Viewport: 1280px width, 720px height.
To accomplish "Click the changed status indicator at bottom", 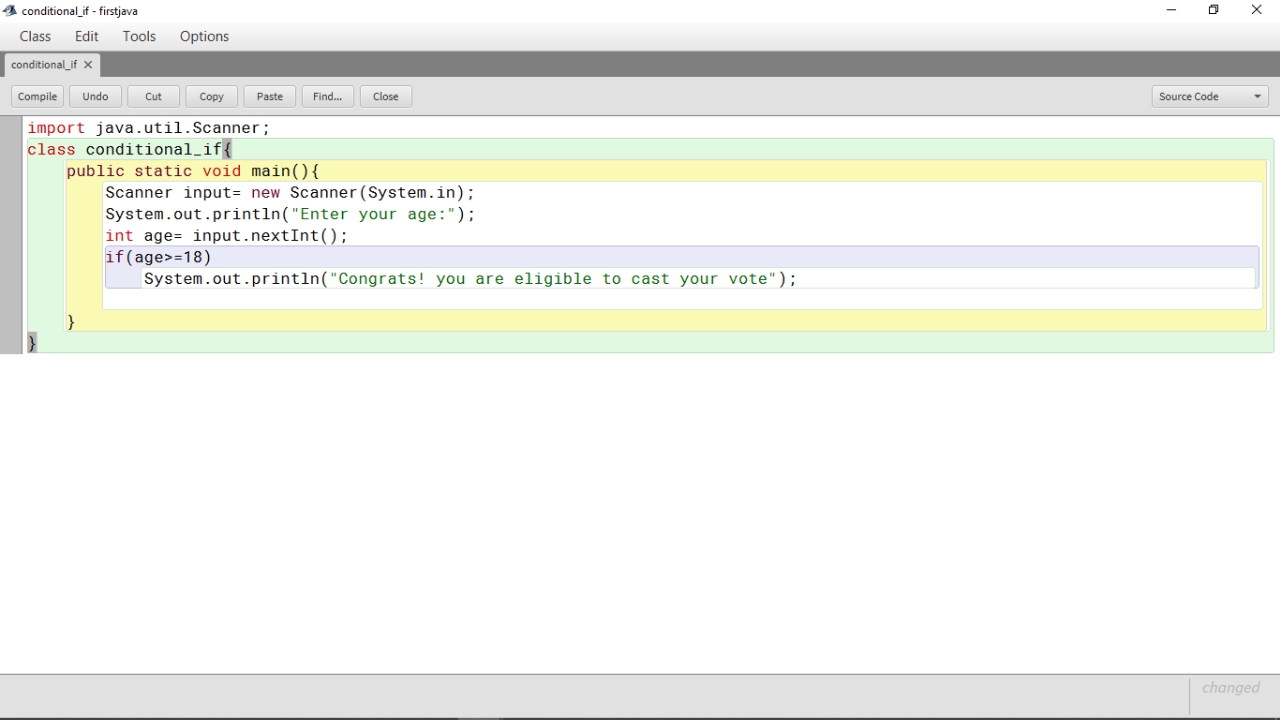I will click(x=1230, y=687).
